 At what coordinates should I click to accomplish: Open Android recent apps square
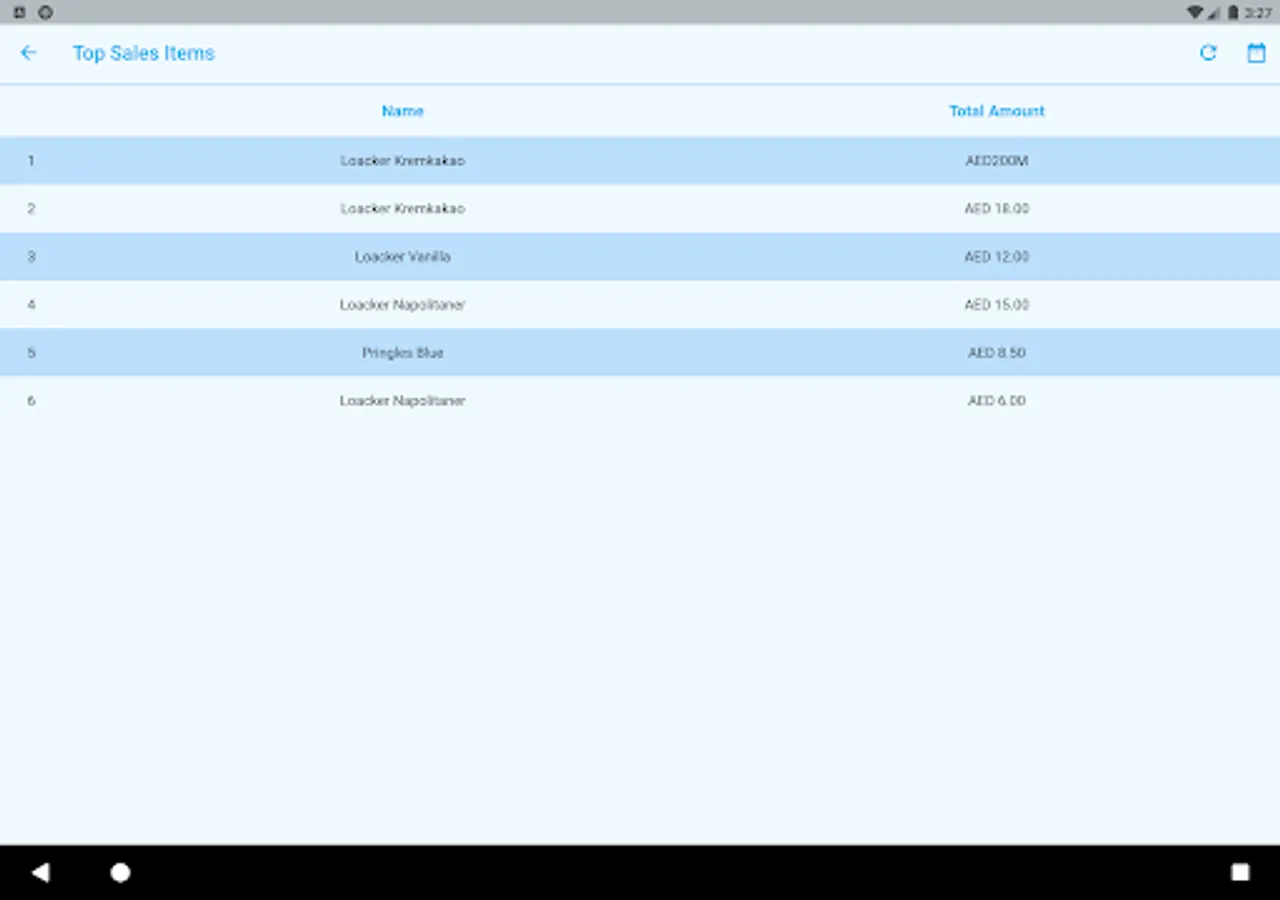(1240, 872)
